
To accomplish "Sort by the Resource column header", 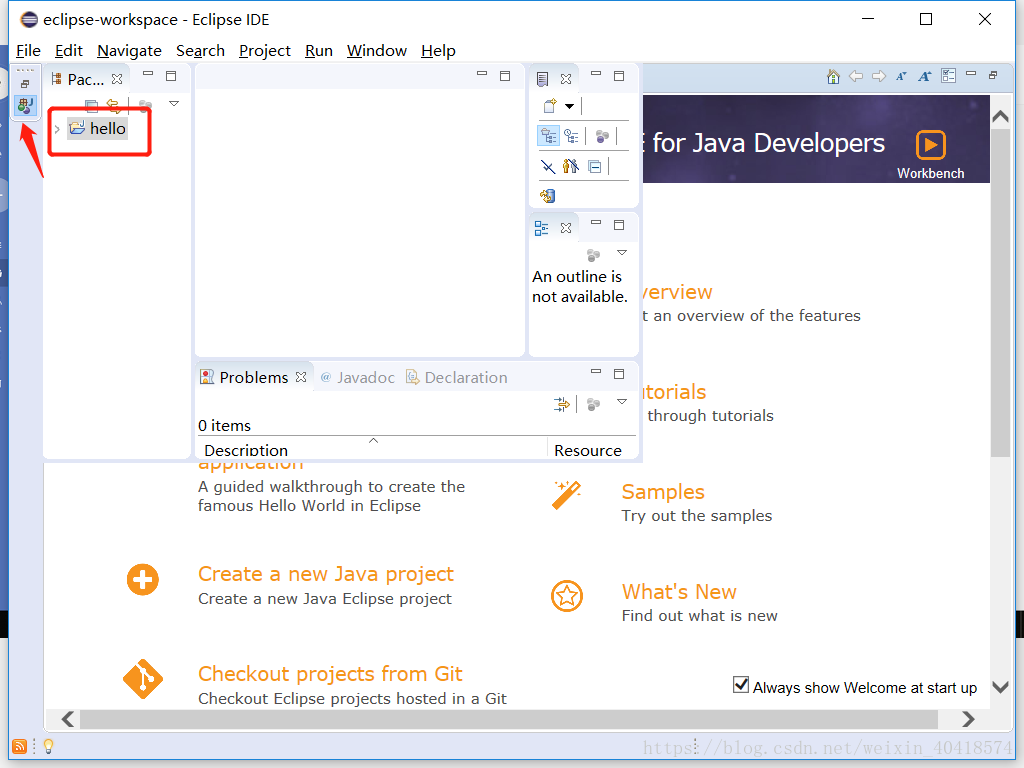I will [592, 449].
